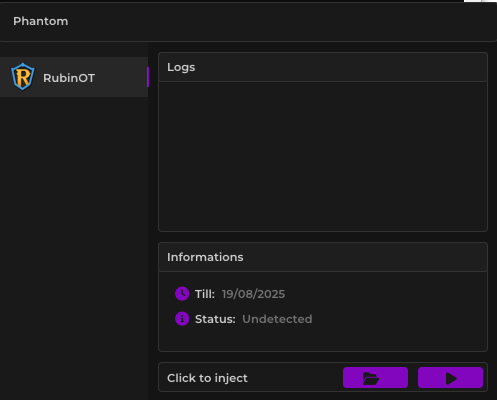Click the Informations panel header

[323, 257]
